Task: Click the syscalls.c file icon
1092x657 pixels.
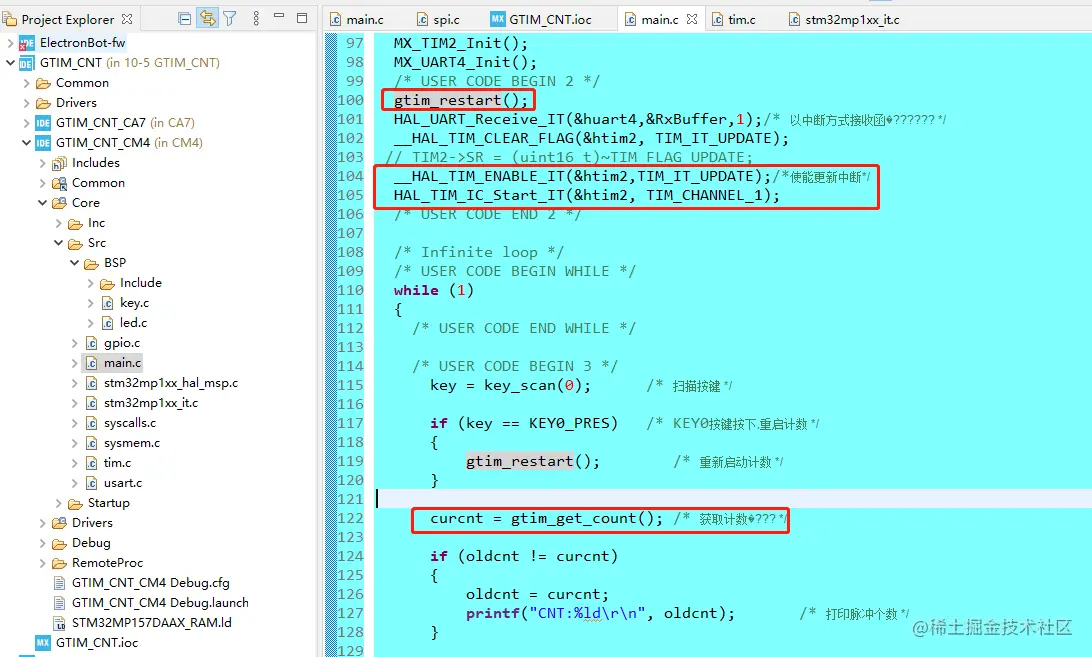Action: [x=91, y=423]
